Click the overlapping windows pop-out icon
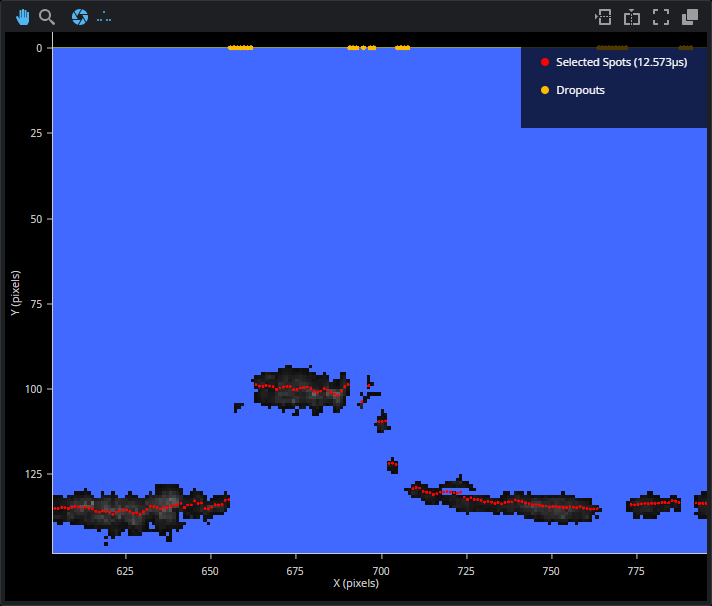712x606 pixels. pyautogui.click(x=689, y=17)
